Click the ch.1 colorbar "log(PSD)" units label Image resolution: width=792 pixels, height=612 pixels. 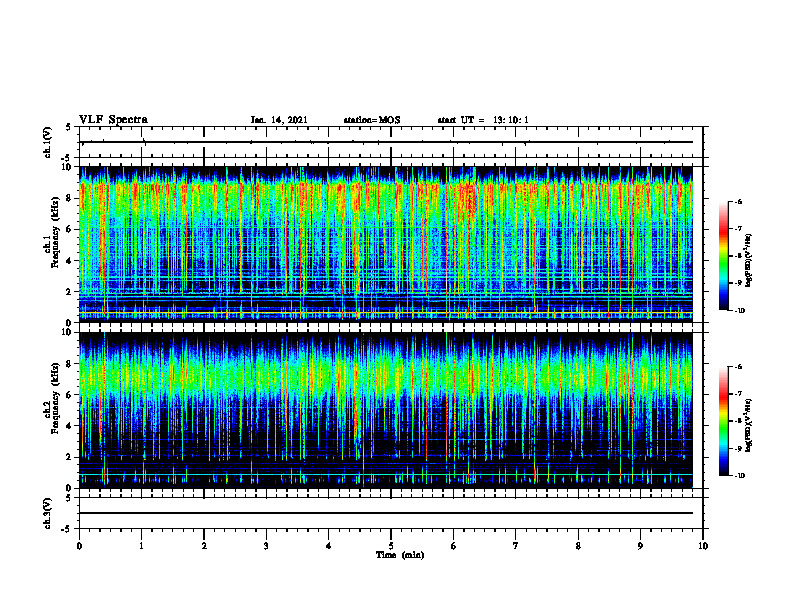click(x=749, y=260)
